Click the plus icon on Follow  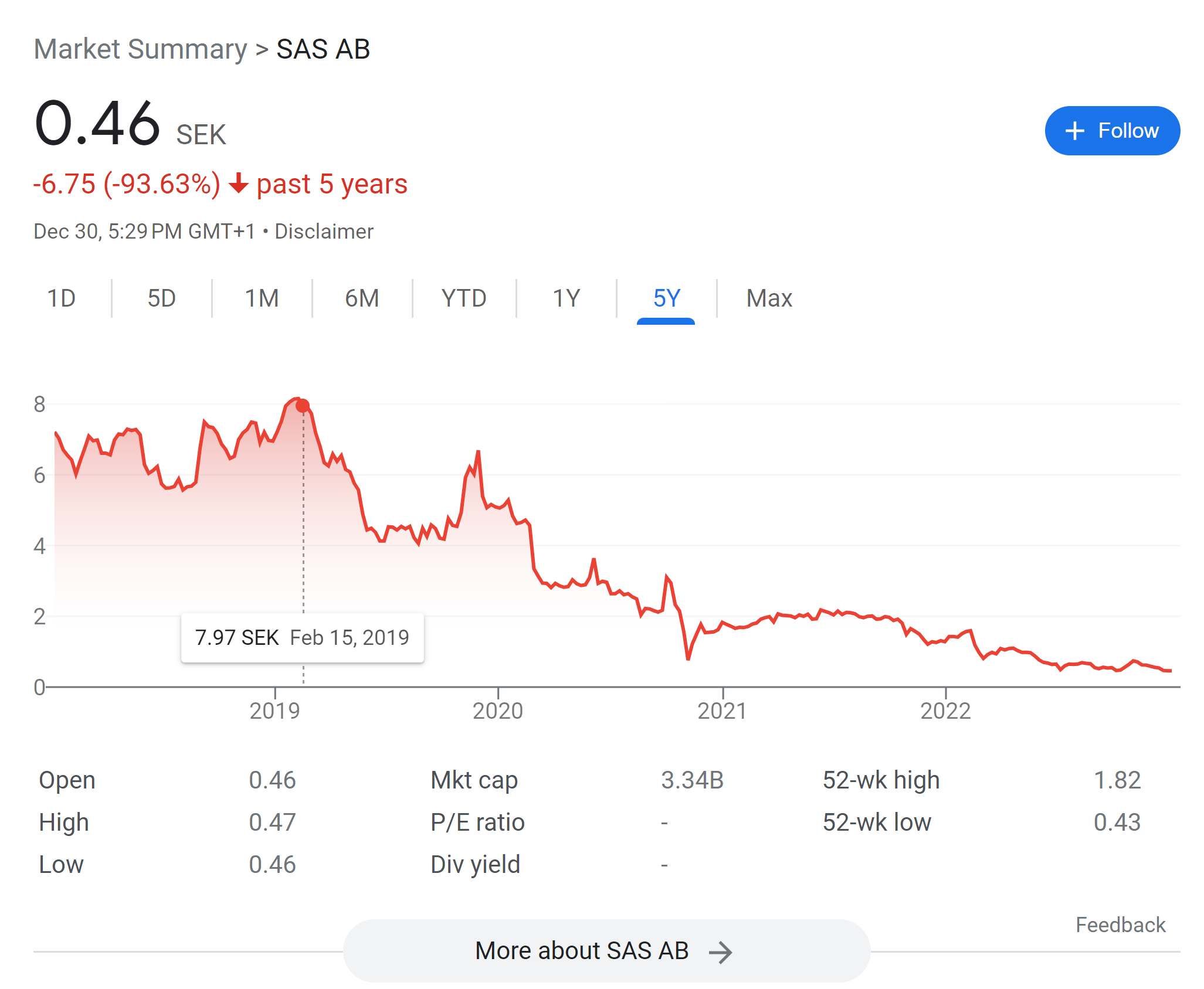[x=1074, y=131]
